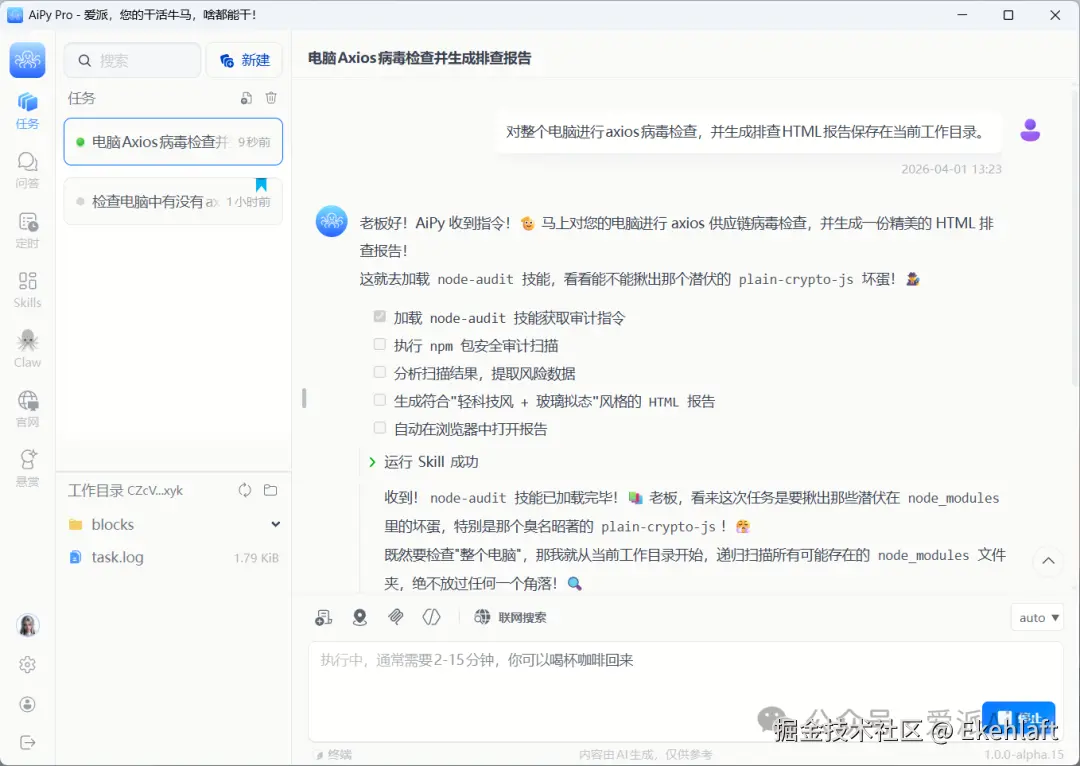Open the working directory folder icon
The image size is (1080, 766).
pos(271,490)
